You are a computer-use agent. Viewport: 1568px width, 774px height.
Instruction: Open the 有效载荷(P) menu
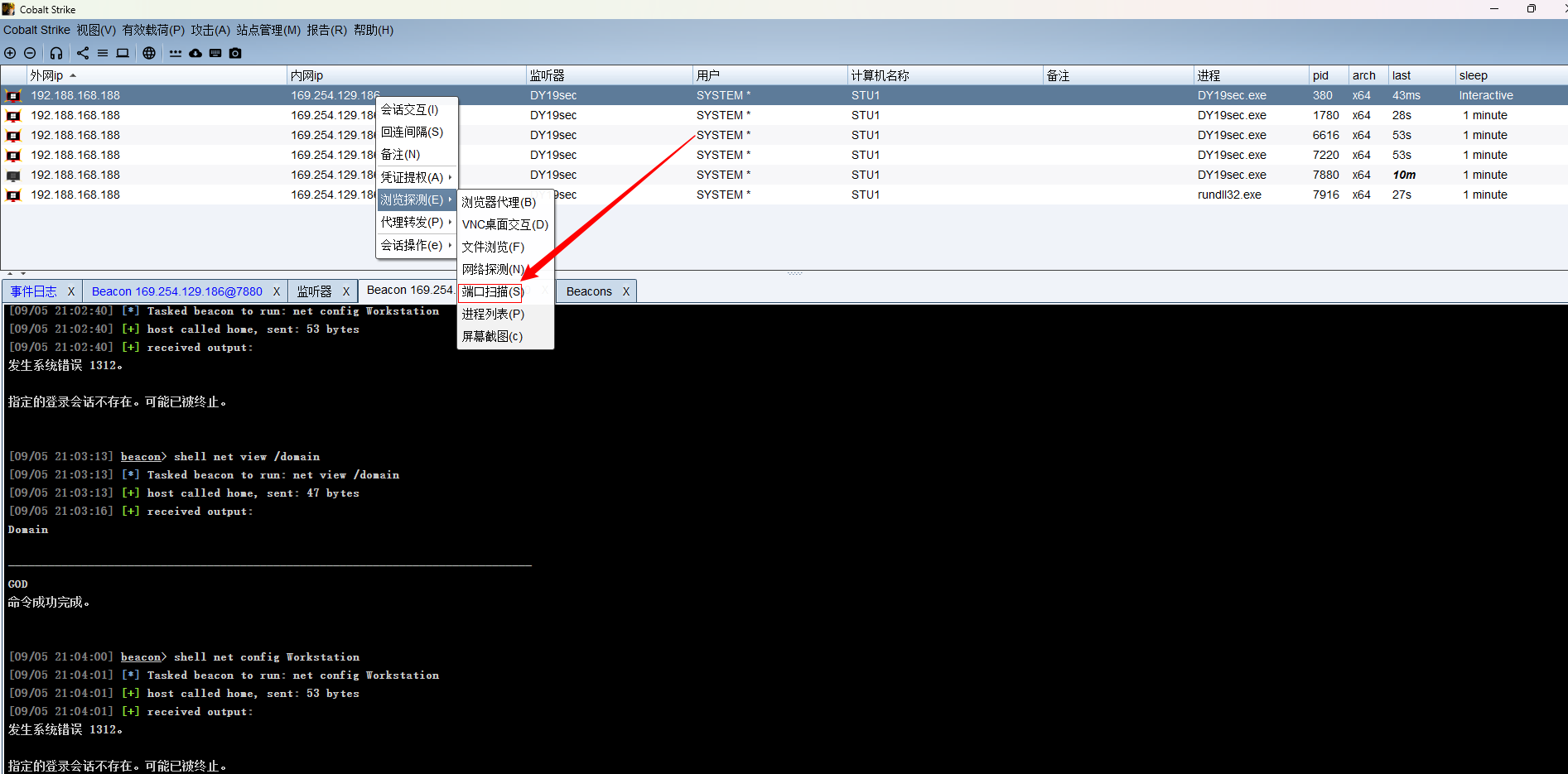click(x=153, y=30)
